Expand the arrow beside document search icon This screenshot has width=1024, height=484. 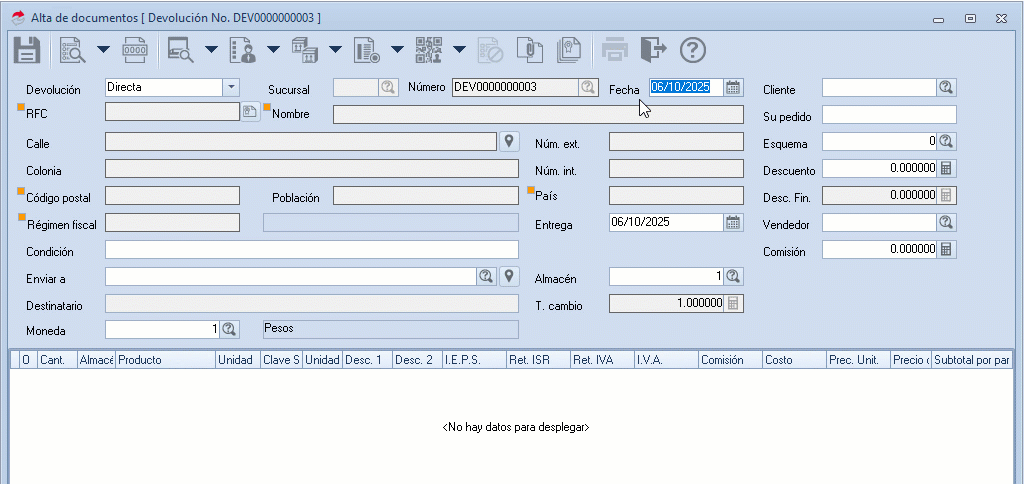pyautogui.click(x=103, y=49)
